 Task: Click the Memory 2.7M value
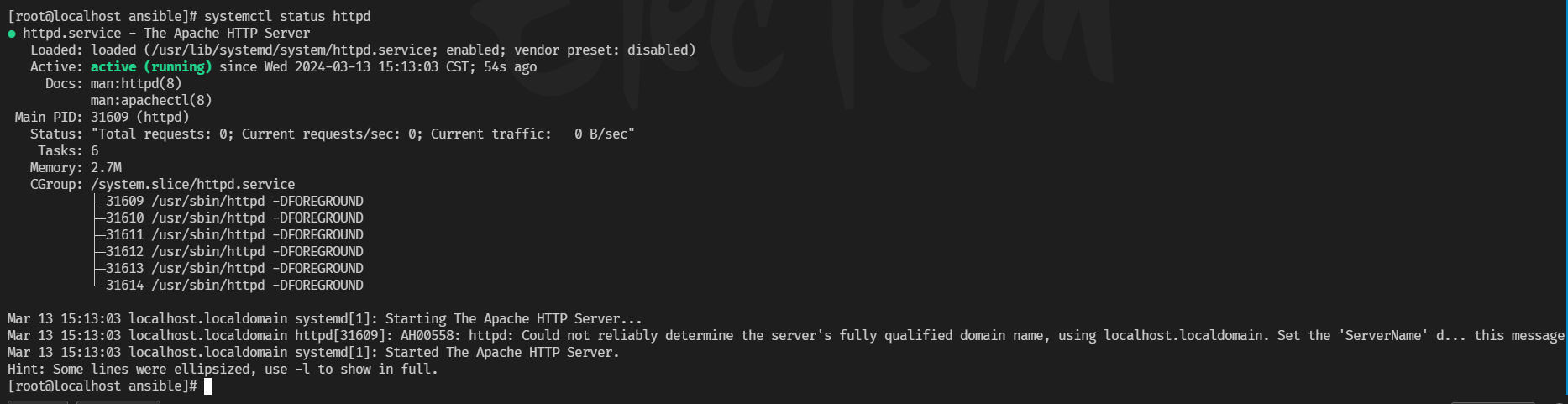coord(106,168)
